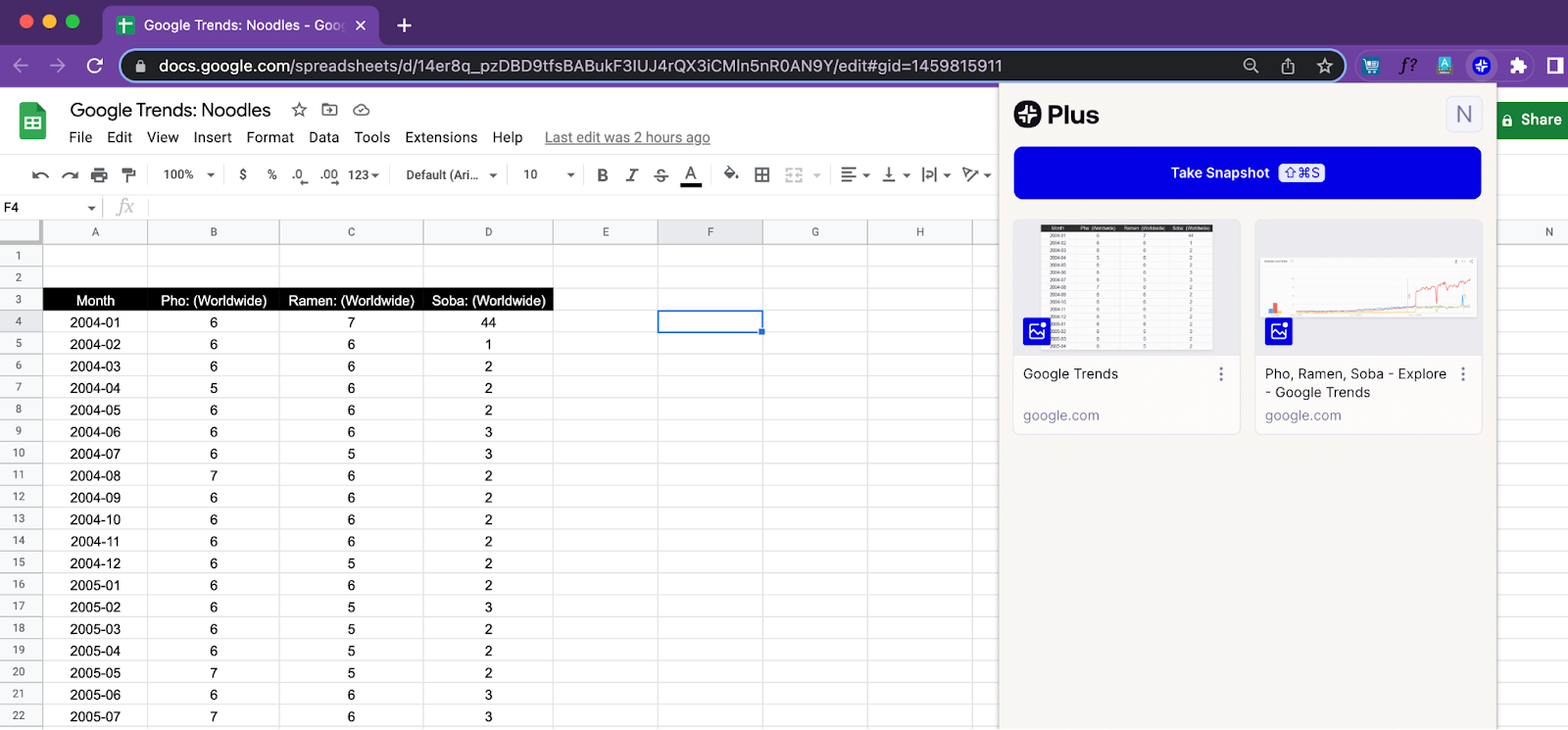Open the Extensions menu

click(x=441, y=137)
